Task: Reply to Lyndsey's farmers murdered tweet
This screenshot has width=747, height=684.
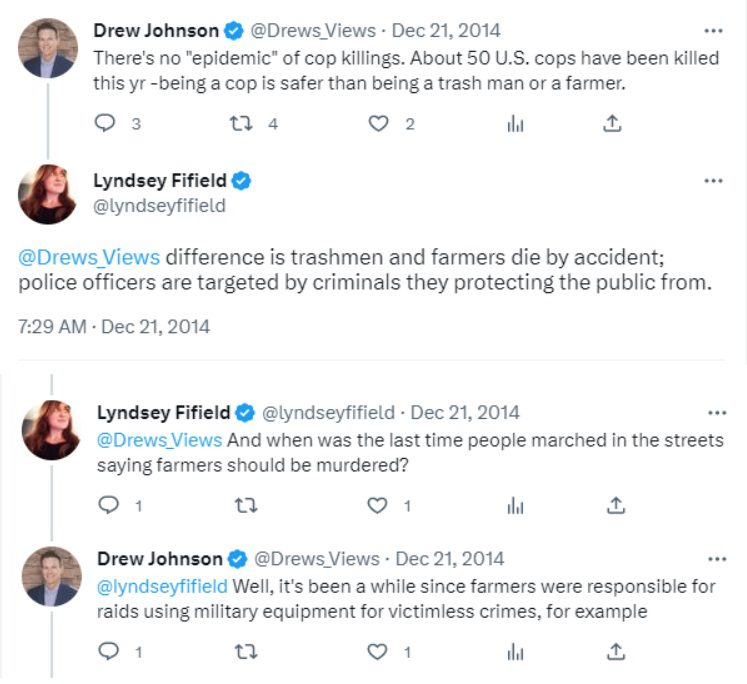Action: (109, 505)
